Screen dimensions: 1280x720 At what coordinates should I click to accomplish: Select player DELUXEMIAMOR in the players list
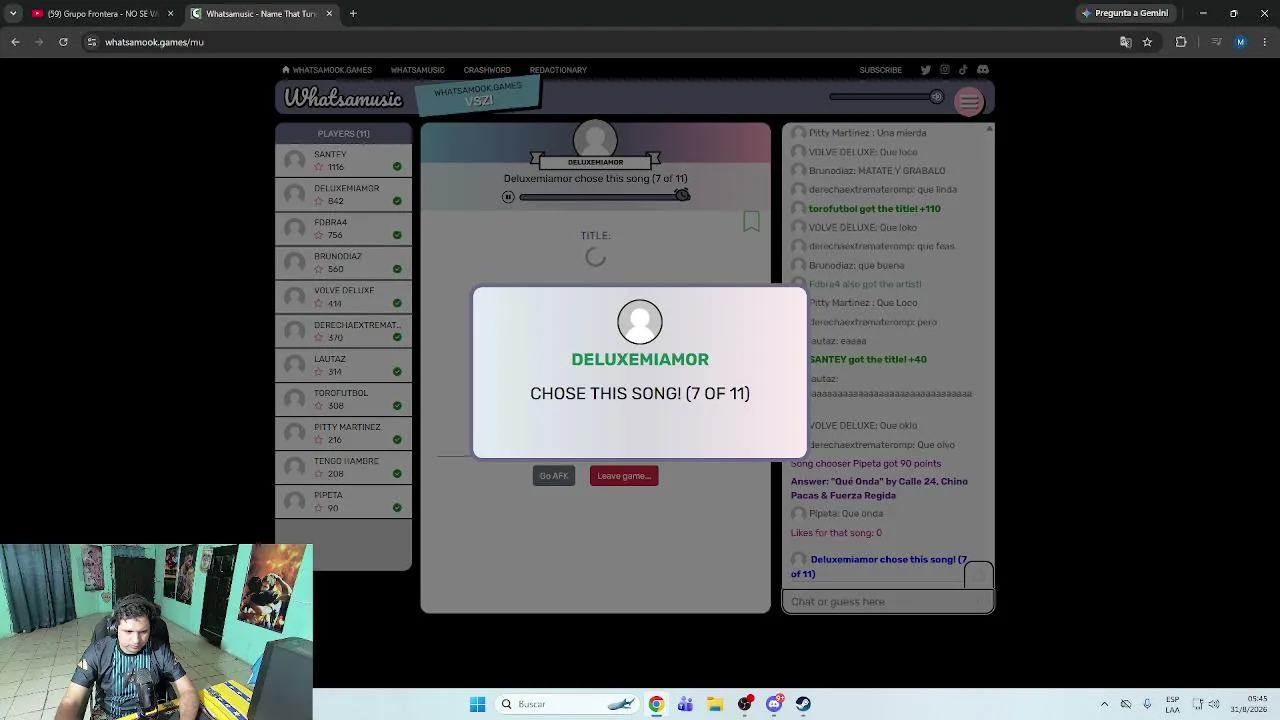click(343, 194)
